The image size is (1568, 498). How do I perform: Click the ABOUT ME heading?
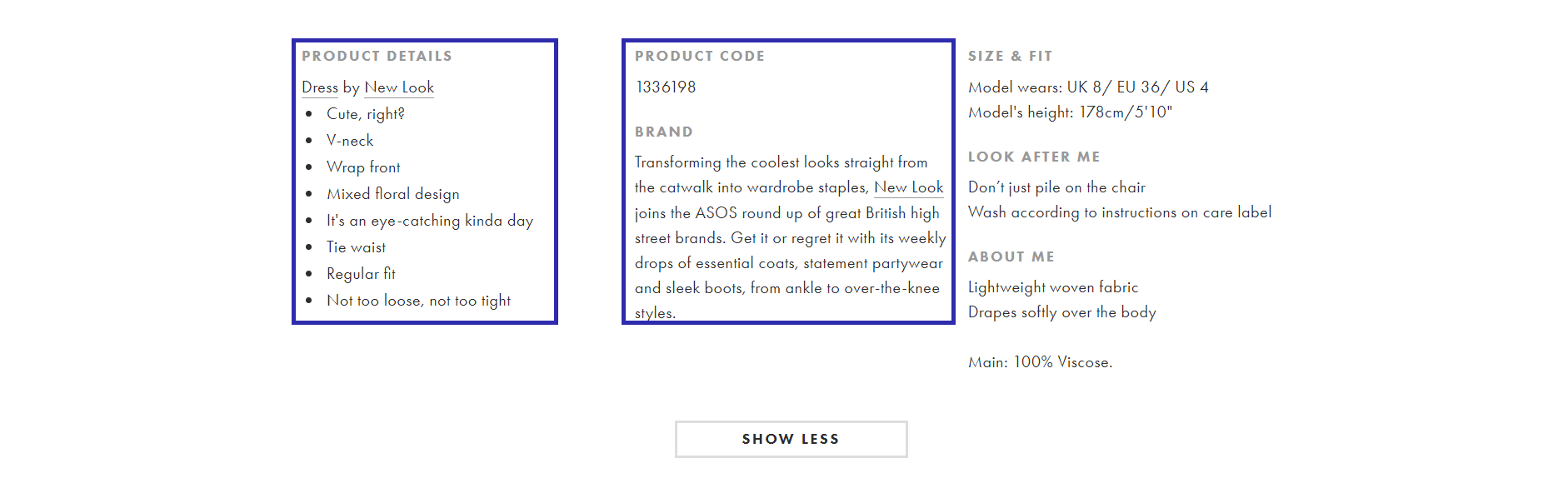[1011, 256]
